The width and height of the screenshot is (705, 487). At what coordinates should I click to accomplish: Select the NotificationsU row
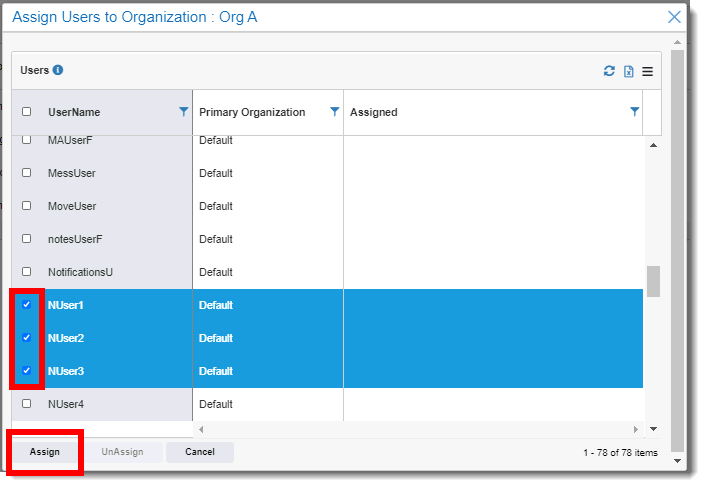(x=327, y=272)
